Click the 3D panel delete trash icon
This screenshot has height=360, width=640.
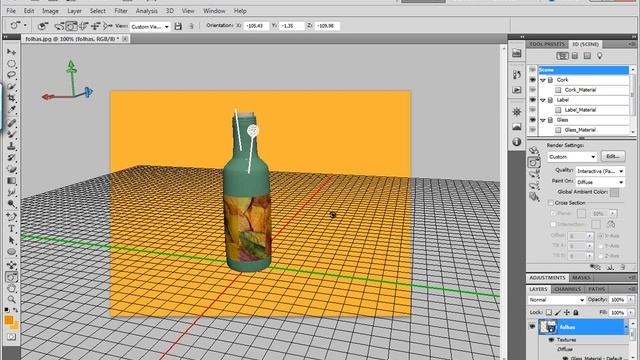tap(623, 267)
